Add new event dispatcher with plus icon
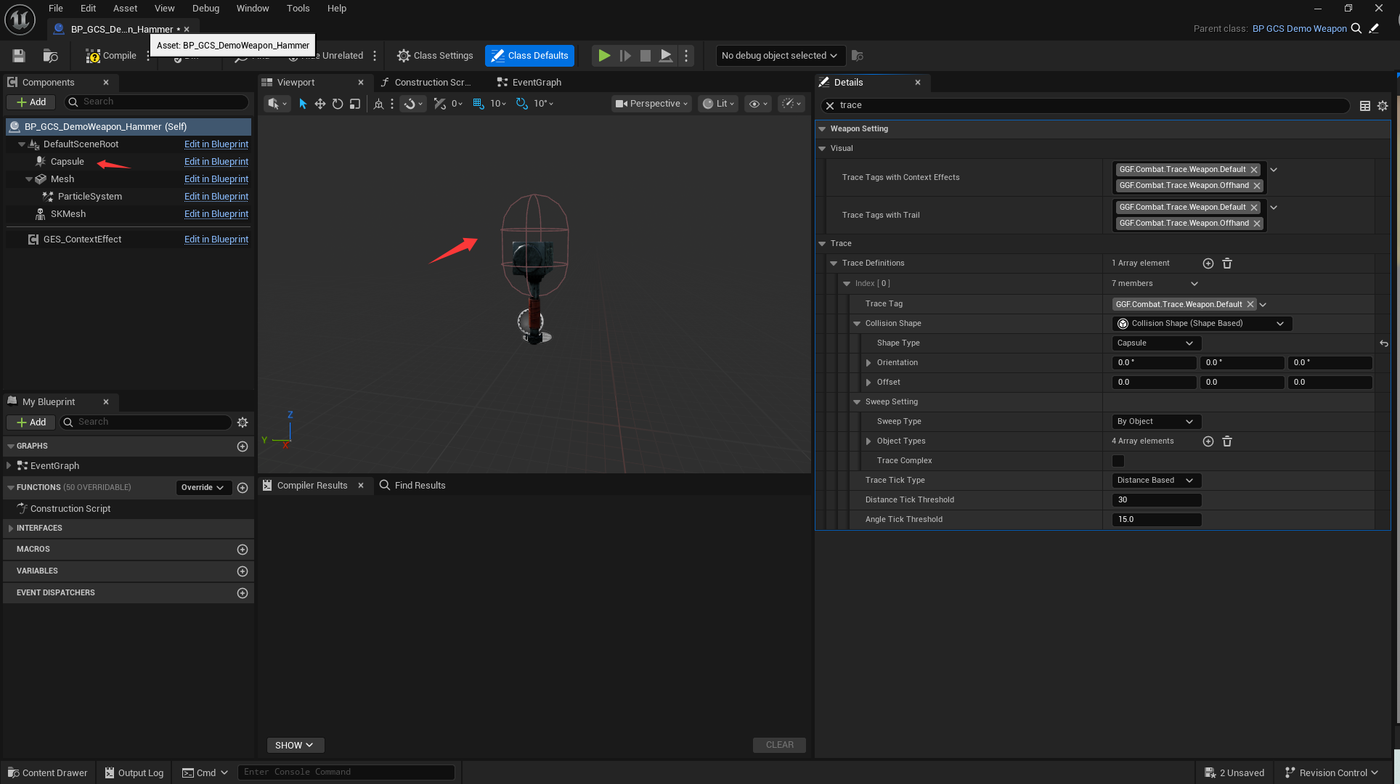The width and height of the screenshot is (1400, 784). (x=242, y=593)
